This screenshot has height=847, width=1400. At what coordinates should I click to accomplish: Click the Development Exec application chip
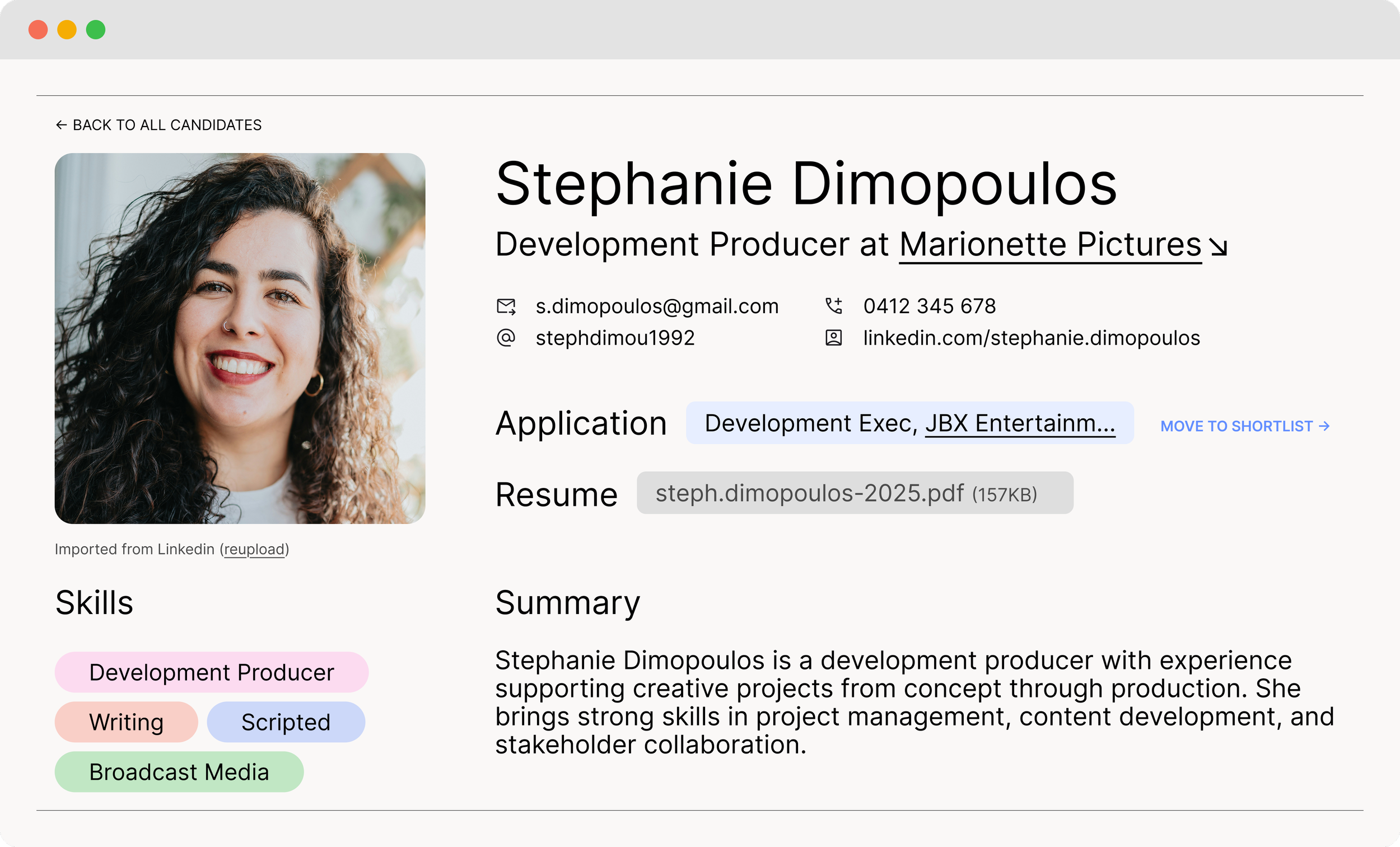point(909,423)
